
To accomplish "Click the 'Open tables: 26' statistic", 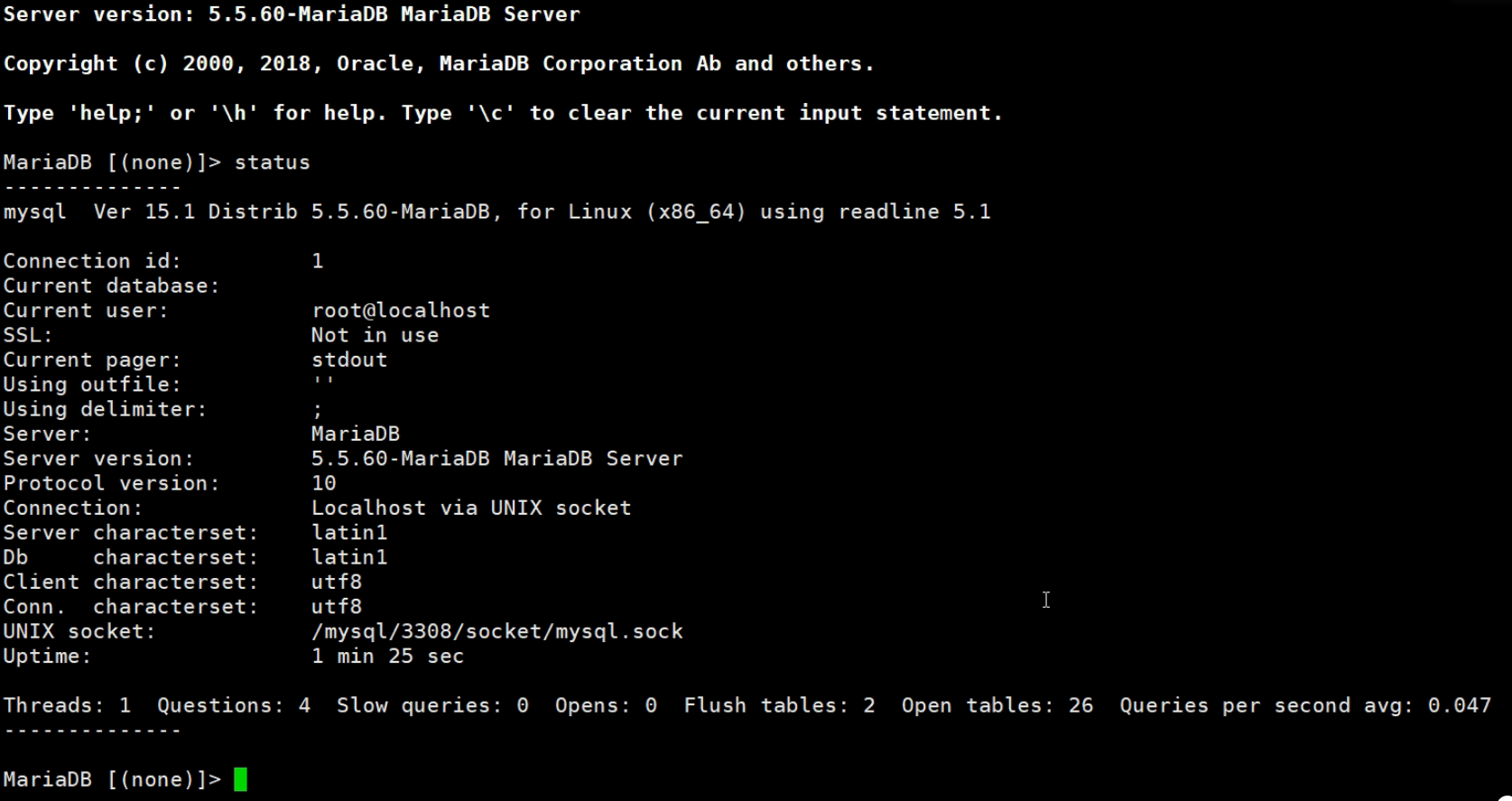I will (x=997, y=705).
